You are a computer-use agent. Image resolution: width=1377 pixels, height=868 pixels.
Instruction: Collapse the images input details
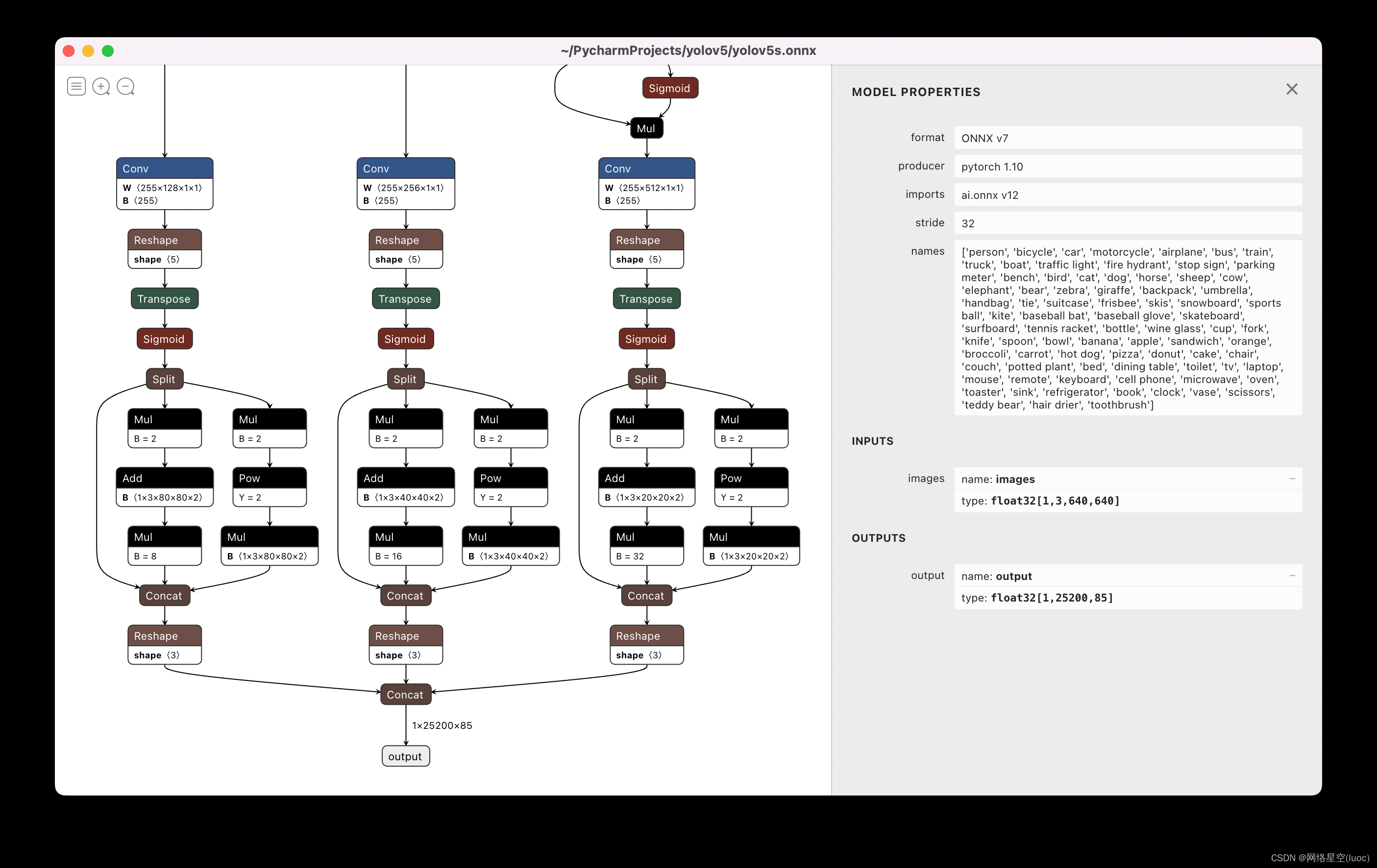point(1292,479)
